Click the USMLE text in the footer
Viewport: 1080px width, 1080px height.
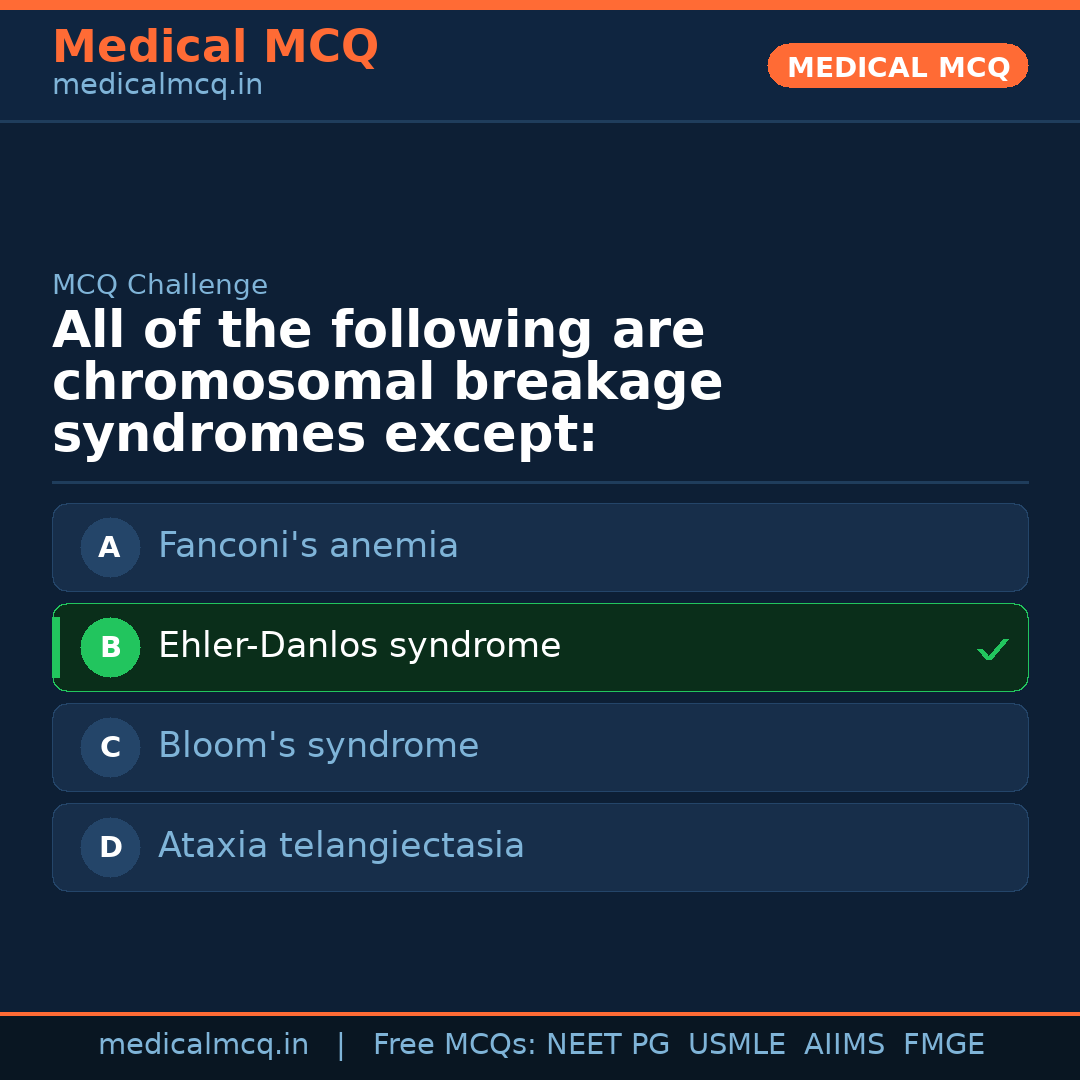coord(736,1045)
